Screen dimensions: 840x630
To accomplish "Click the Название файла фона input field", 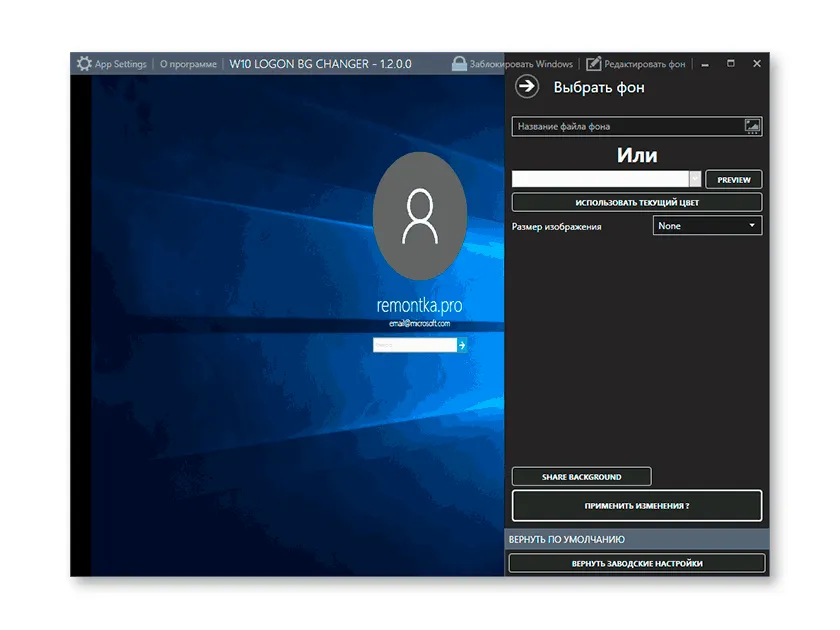I will tap(625, 127).
